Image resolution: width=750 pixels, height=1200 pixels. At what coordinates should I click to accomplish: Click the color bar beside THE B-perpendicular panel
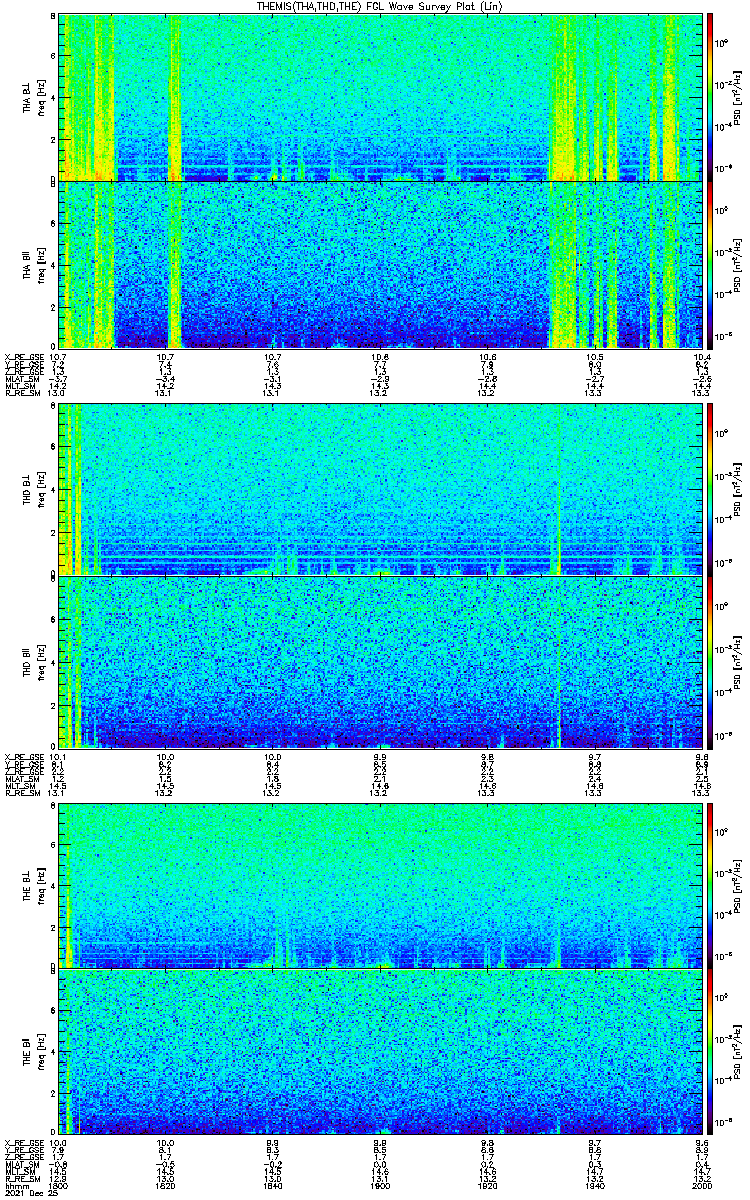(x=710, y=885)
